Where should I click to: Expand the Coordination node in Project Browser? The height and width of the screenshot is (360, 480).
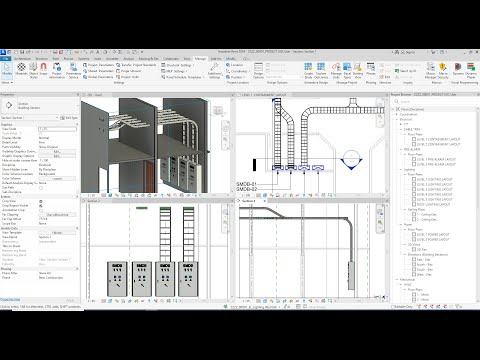pos(397,114)
